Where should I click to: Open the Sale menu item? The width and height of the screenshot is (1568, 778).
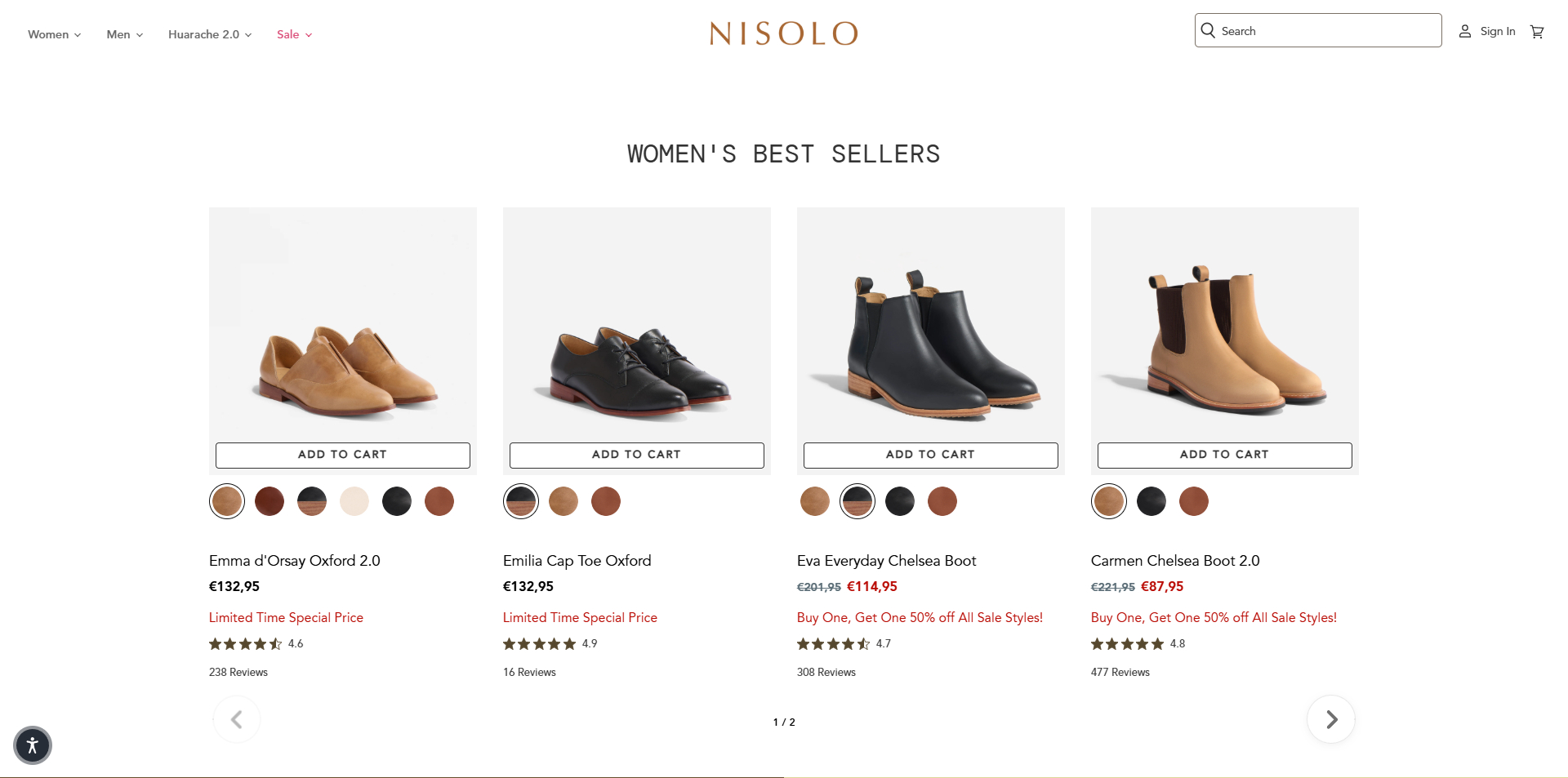(288, 34)
